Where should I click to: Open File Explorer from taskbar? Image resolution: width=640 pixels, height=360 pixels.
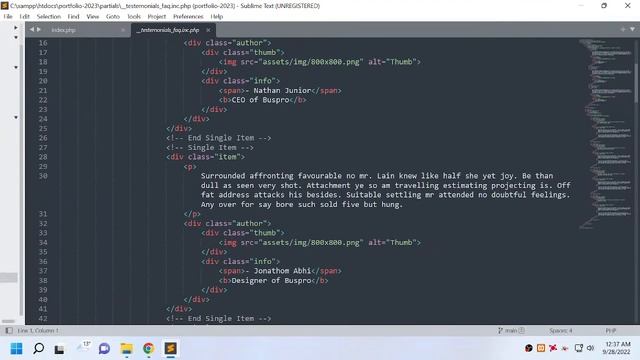tap(127, 348)
